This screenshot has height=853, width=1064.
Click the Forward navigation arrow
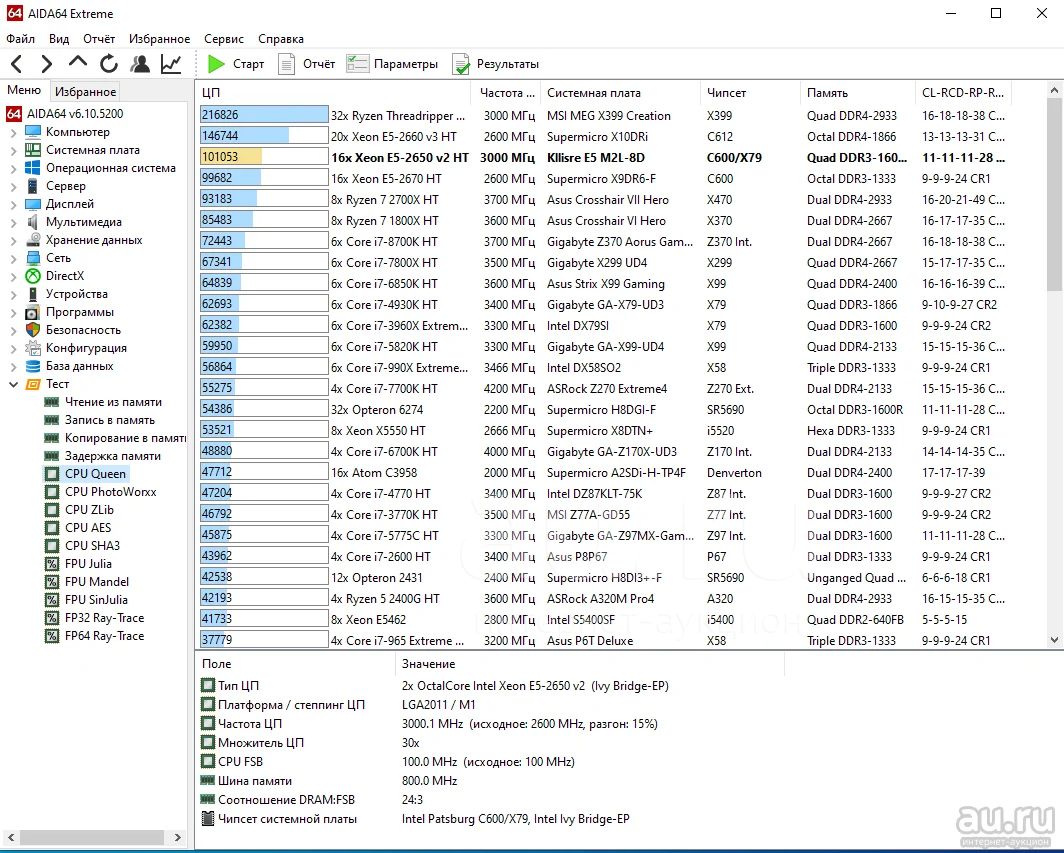point(46,64)
